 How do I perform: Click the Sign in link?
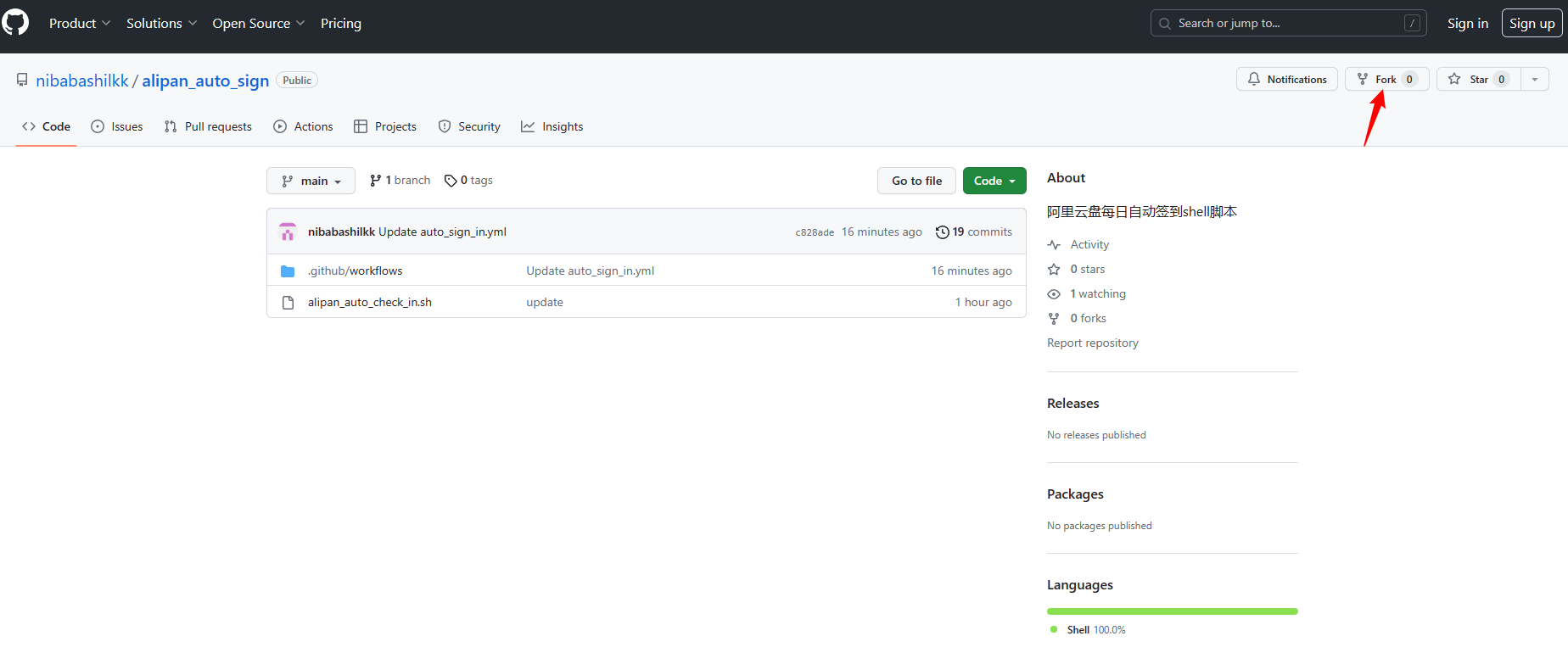[1467, 24]
